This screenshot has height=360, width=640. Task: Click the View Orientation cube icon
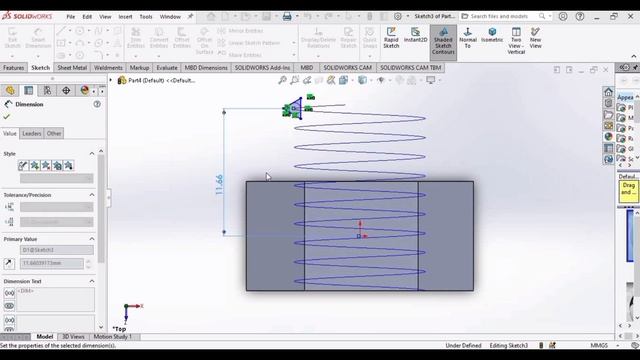[343, 80]
